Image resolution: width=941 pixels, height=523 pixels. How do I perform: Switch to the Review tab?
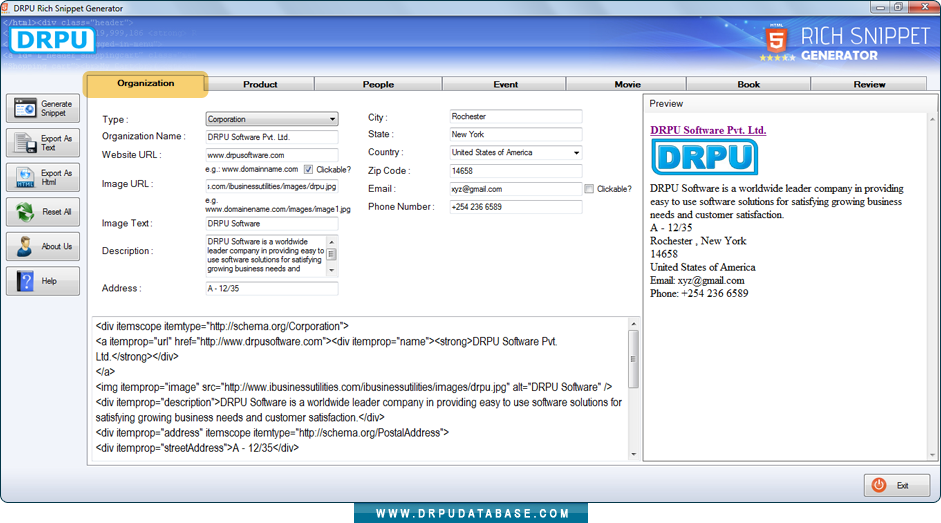pos(869,84)
